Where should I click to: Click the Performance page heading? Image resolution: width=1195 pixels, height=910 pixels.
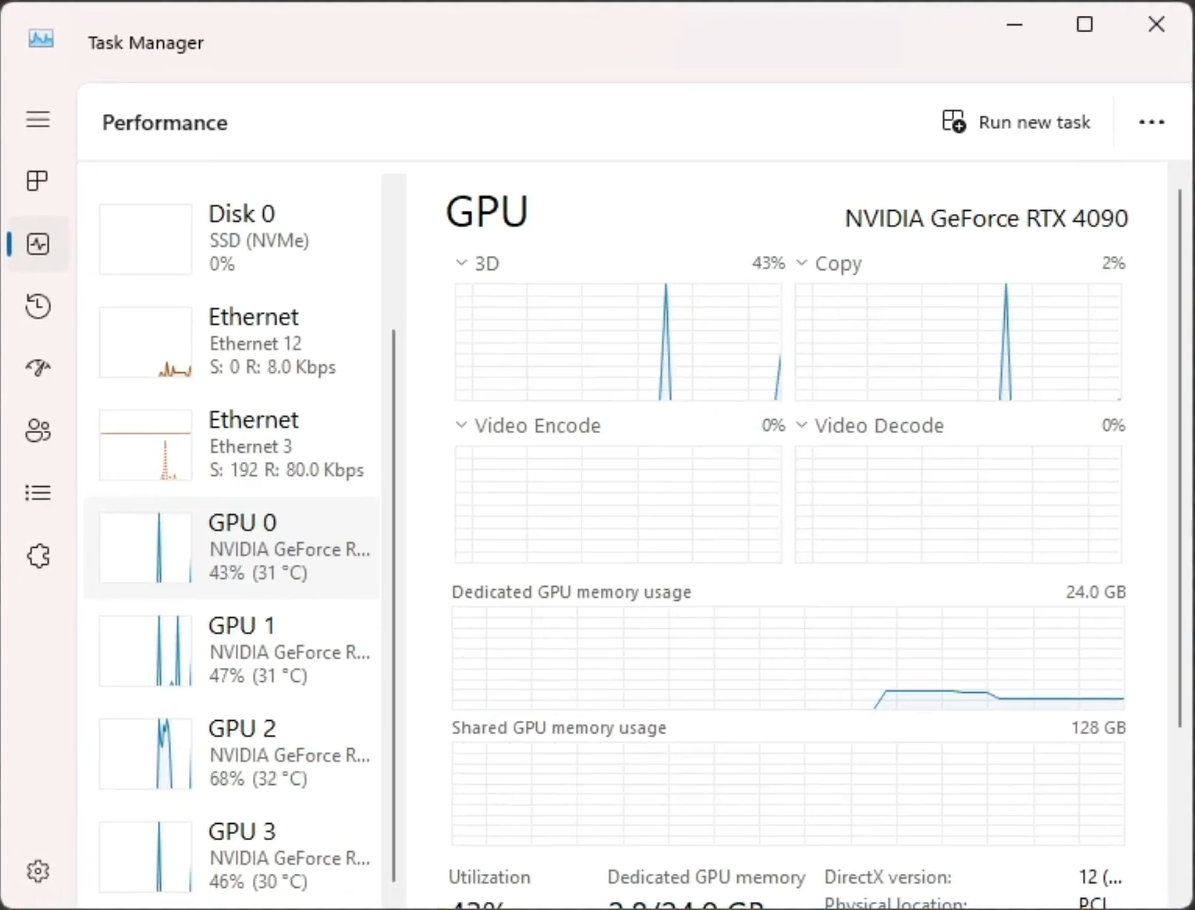pyautogui.click(x=165, y=123)
